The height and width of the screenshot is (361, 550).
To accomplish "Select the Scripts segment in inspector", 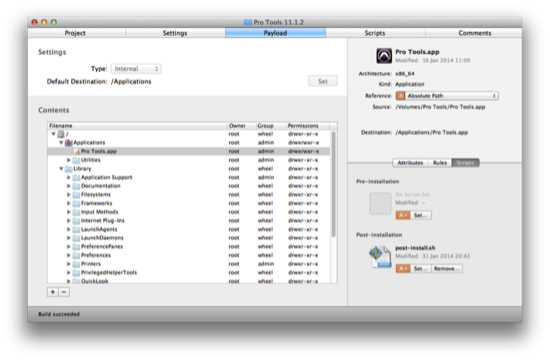I will [x=465, y=163].
